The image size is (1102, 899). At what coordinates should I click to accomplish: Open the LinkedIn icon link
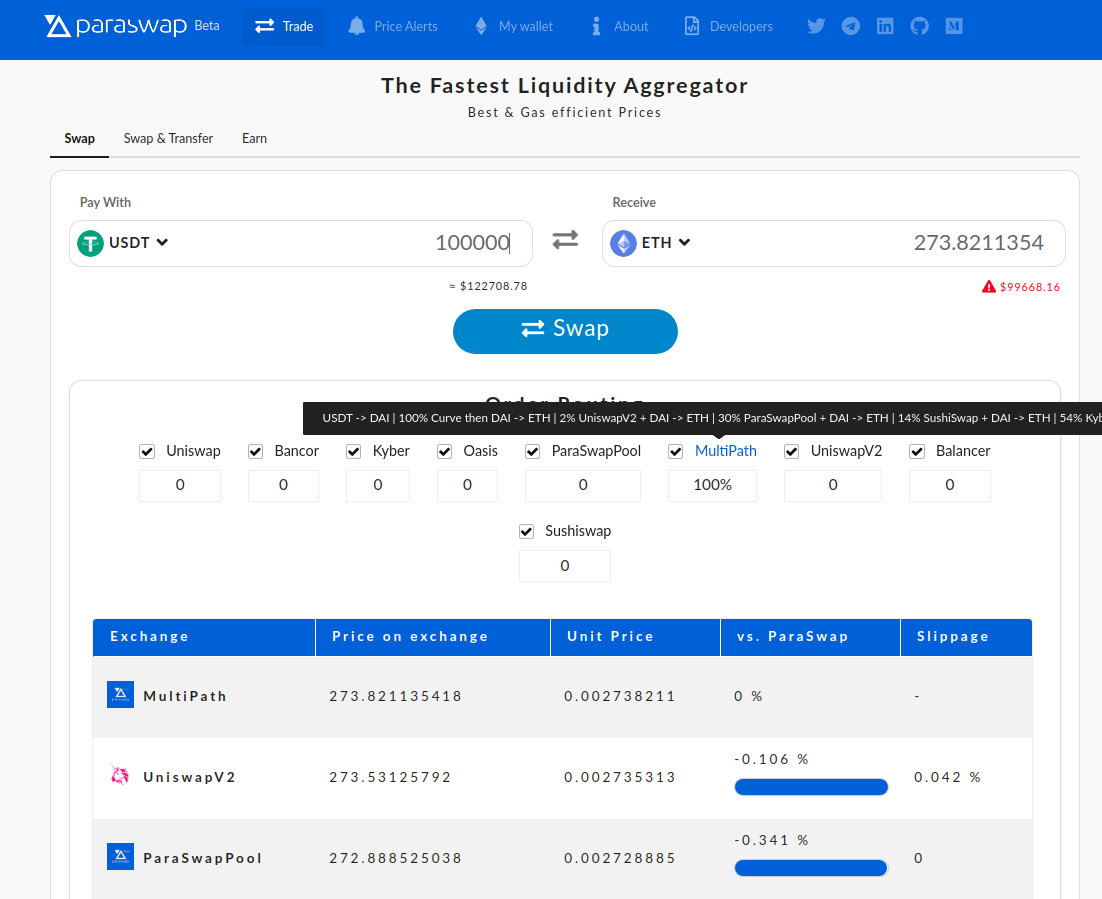tap(885, 26)
